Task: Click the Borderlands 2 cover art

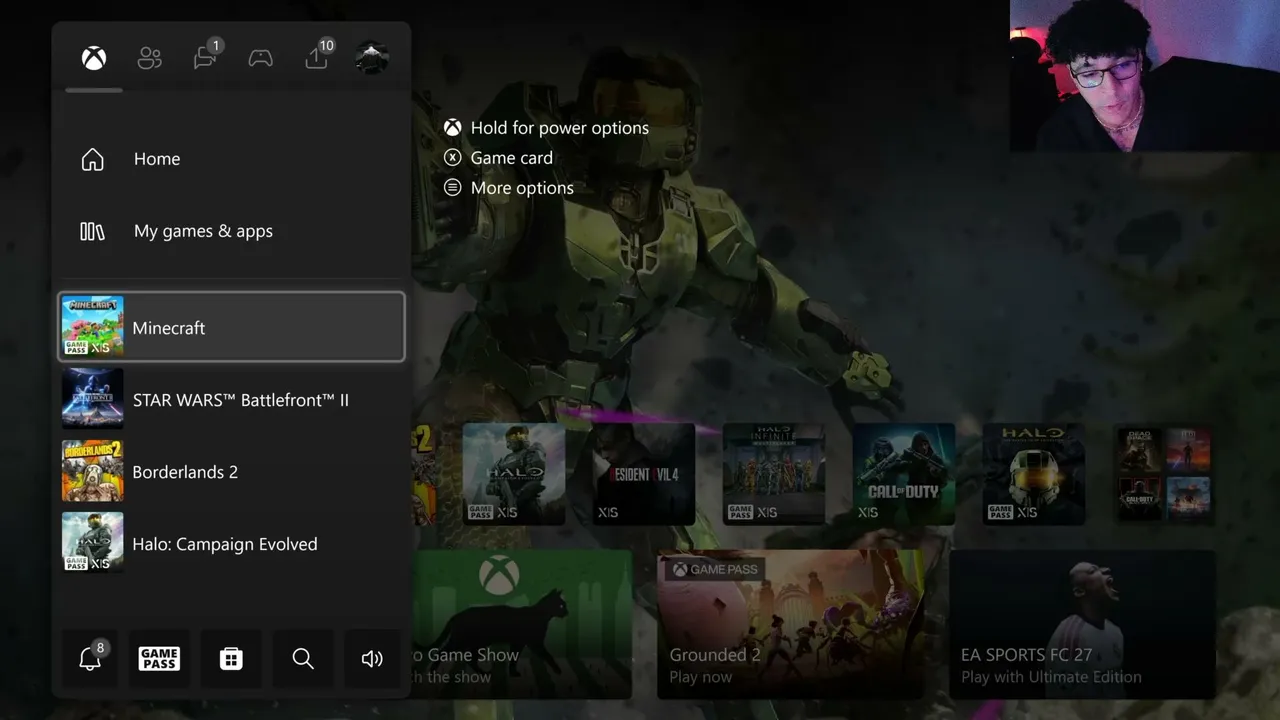Action: [x=93, y=471]
